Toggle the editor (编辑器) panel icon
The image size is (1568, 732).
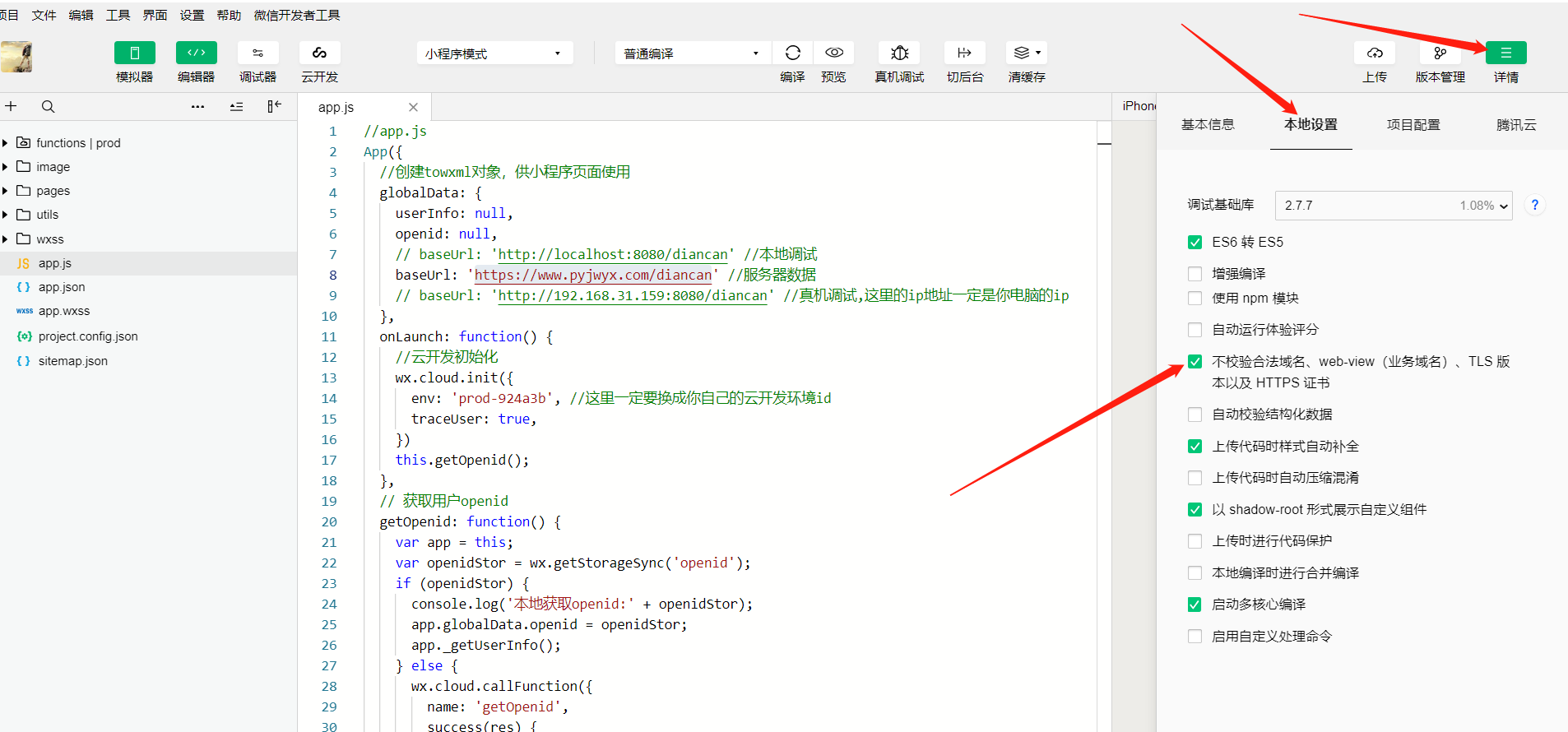point(196,53)
